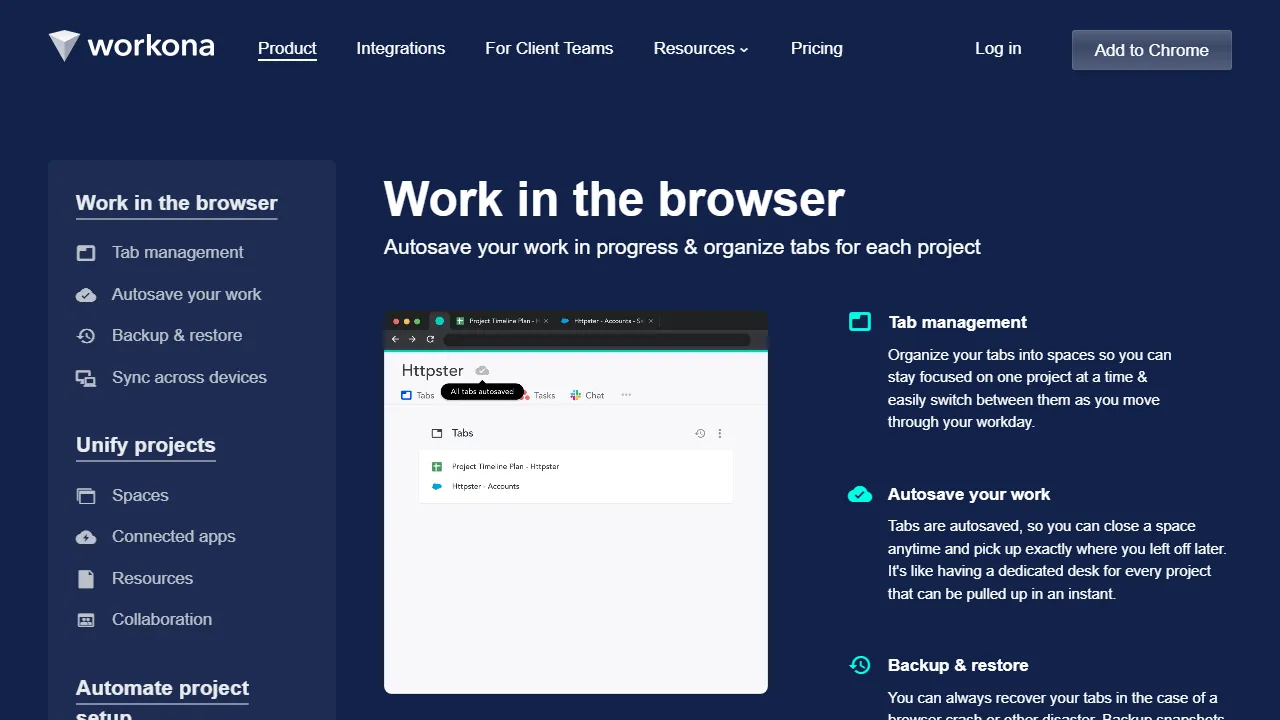Click the Workona logo icon

click(x=64, y=46)
